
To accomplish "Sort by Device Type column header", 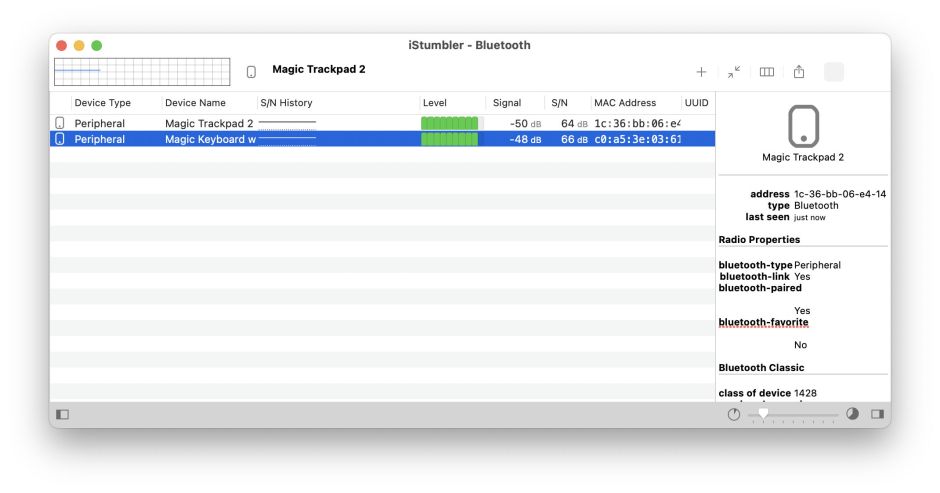I will click(103, 103).
